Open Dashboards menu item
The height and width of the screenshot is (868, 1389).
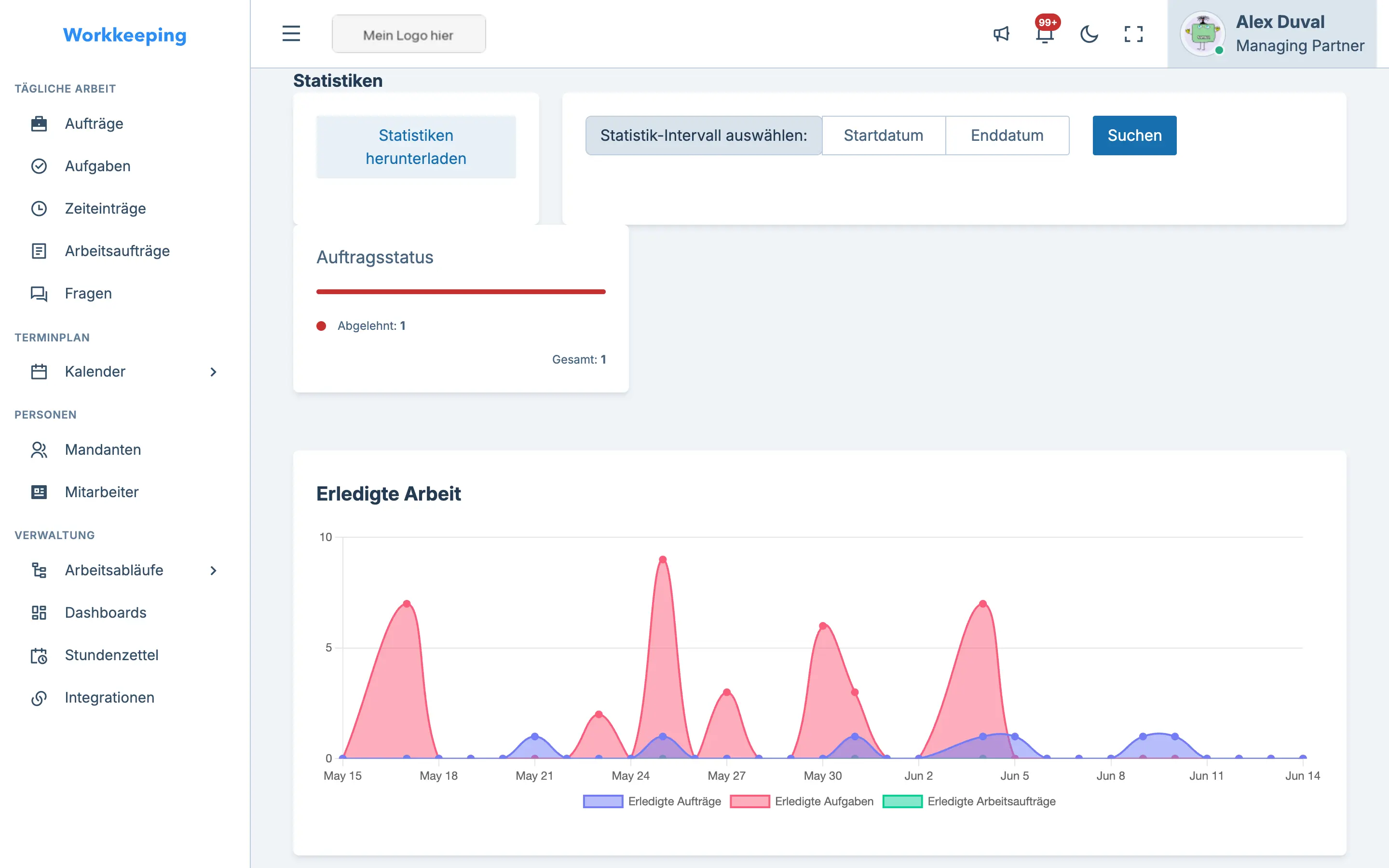106,612
